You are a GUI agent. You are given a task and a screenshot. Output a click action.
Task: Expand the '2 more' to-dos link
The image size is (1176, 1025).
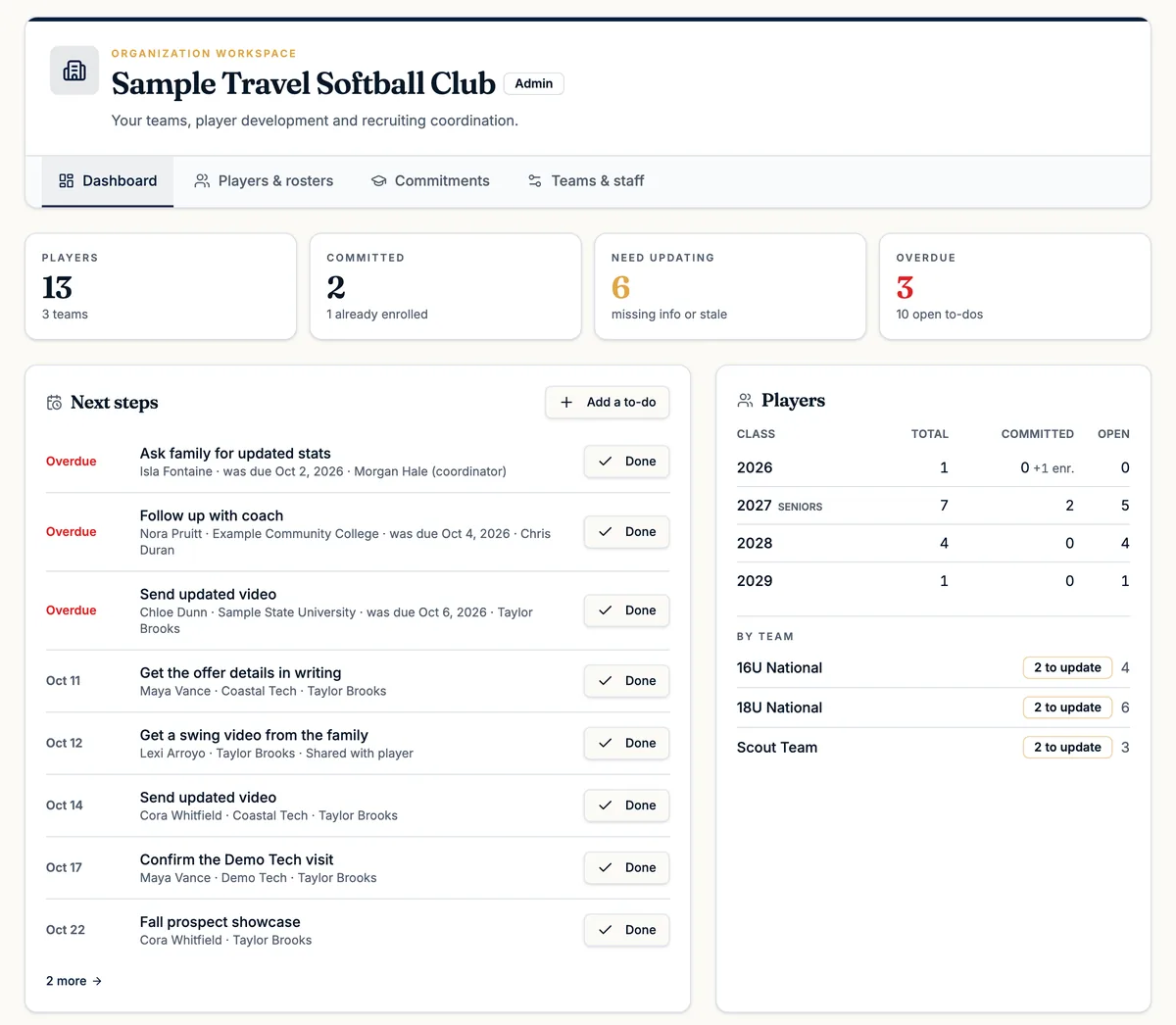click(73, 981)
